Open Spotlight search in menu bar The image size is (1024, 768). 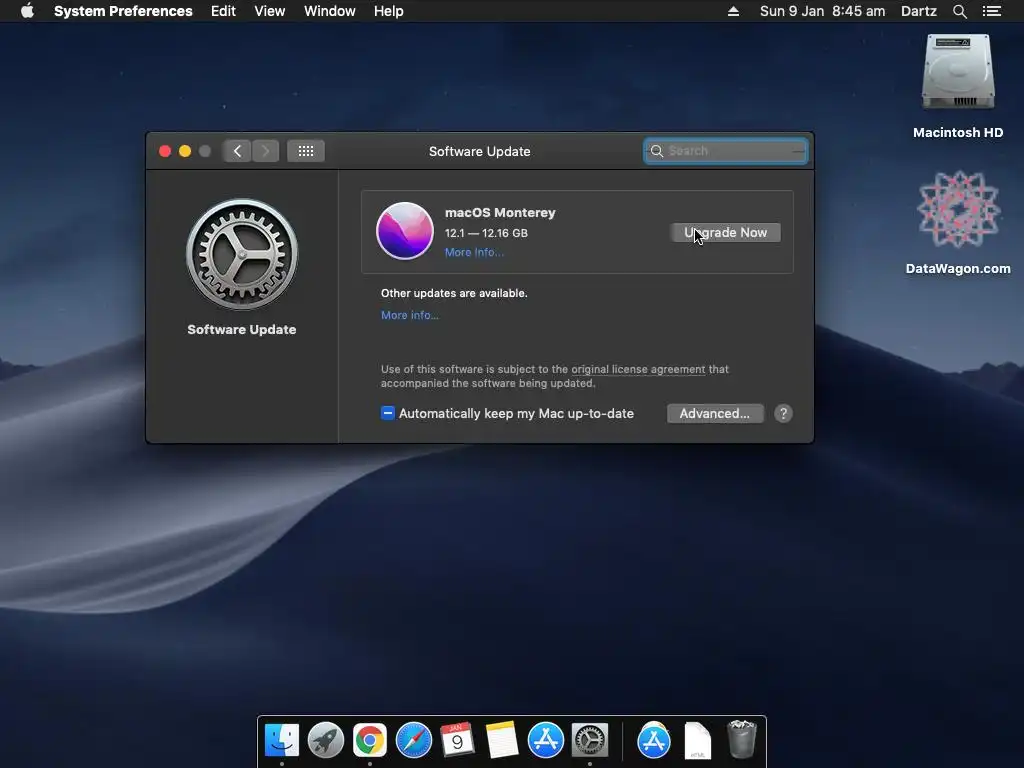tap(959, 11)
